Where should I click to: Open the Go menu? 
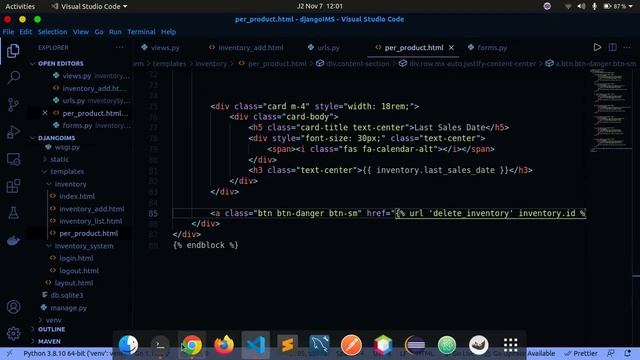pos(99,32)
